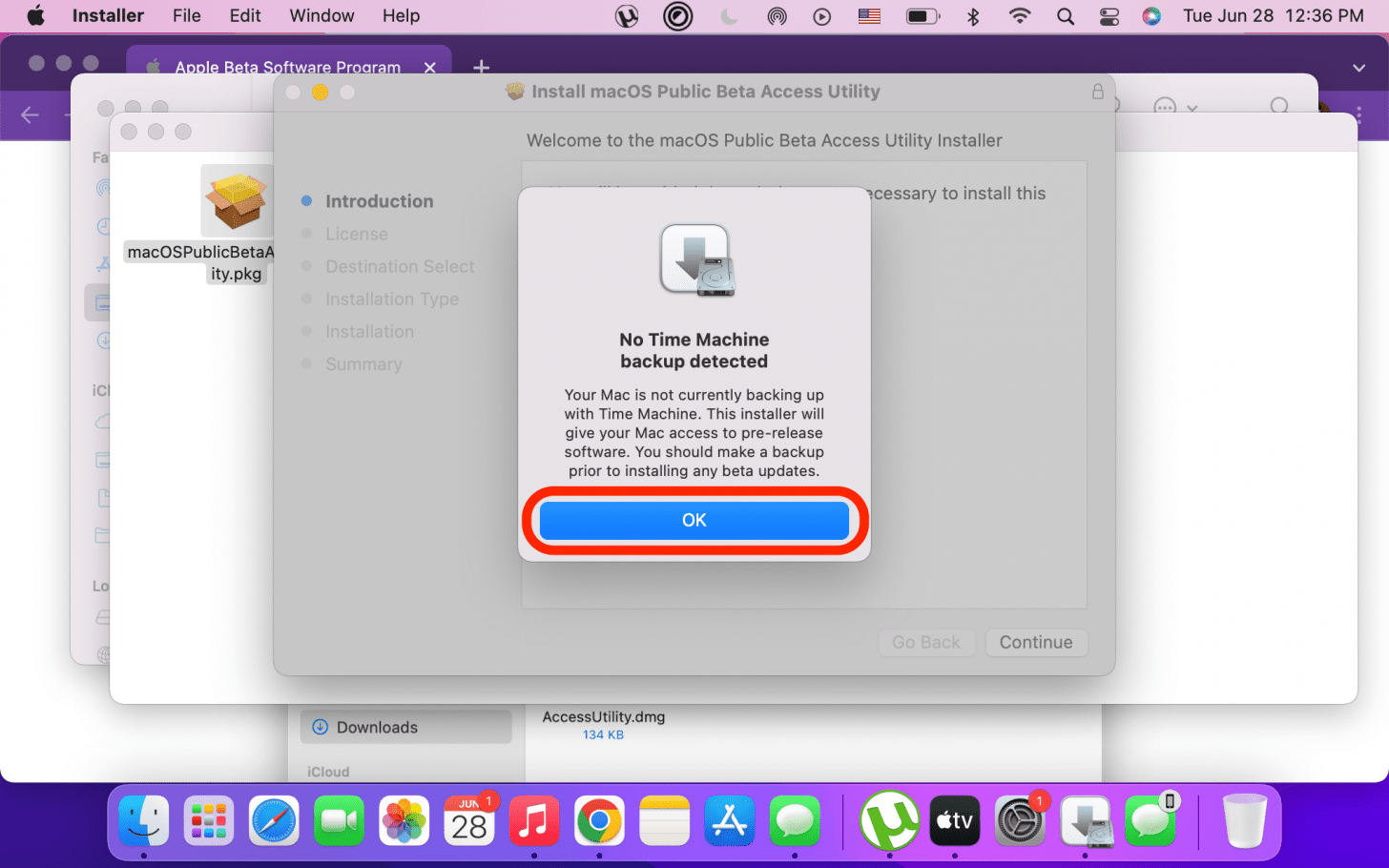Open the US keyboard input source menu
Screen dimensions: 1389x868
[869, 15]
